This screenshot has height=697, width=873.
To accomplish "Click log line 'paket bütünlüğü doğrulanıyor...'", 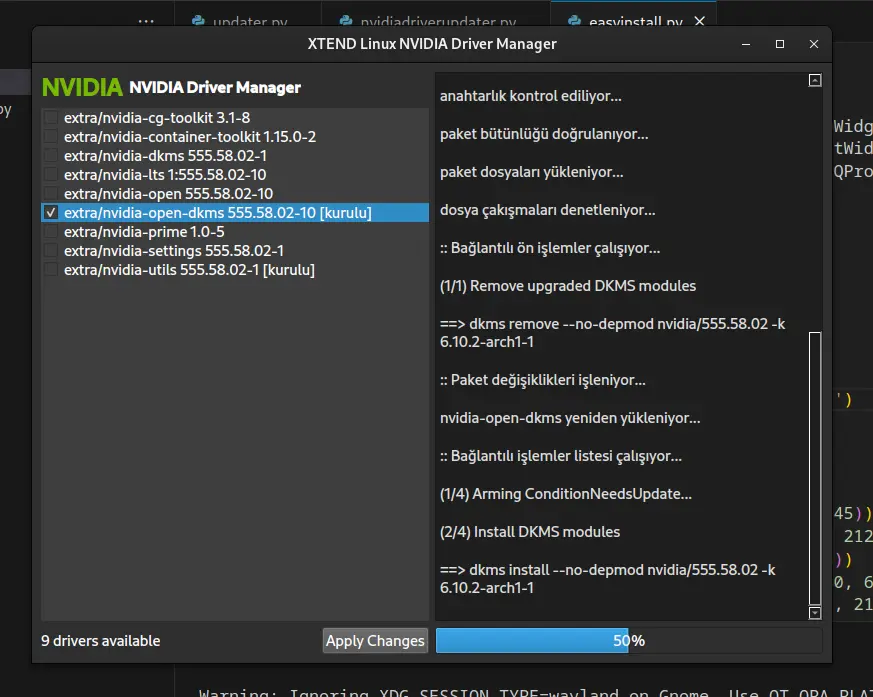I will click(x=544, y=134).
